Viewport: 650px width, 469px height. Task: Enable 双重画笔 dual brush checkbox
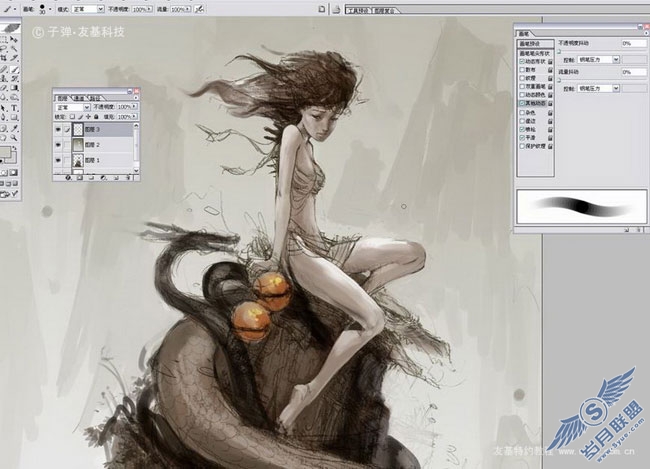coord(522,87)
